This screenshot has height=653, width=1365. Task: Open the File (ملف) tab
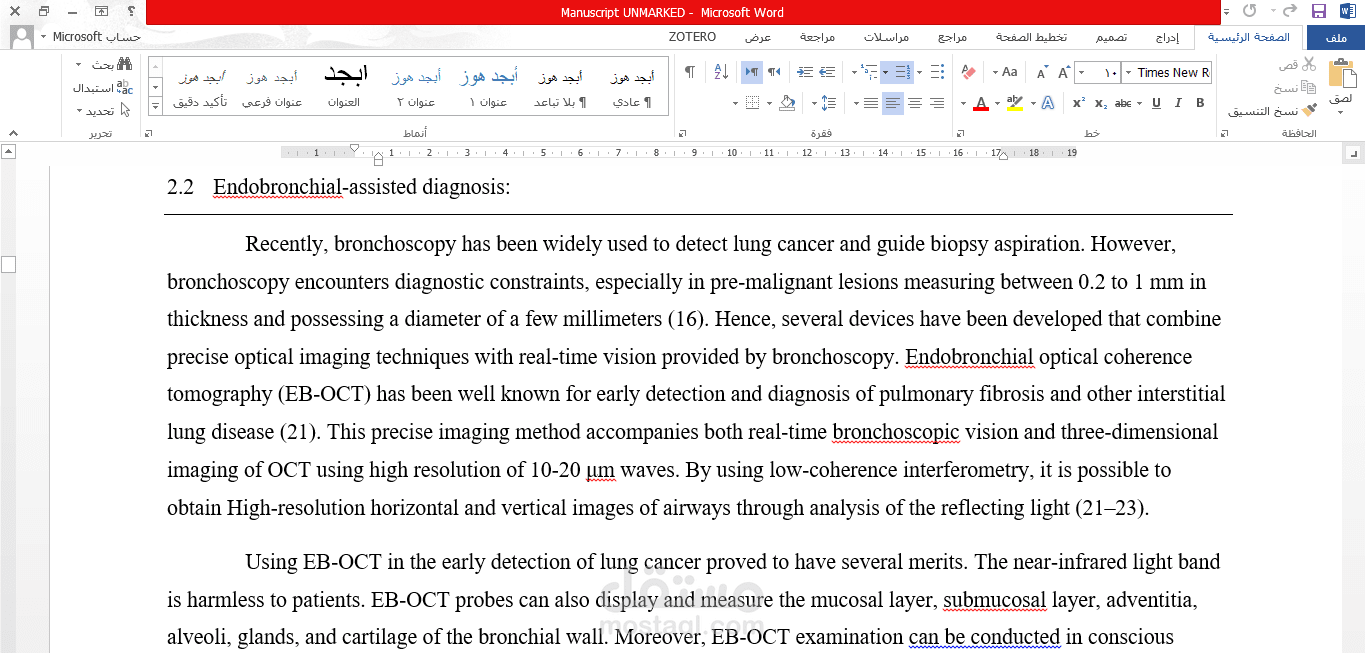[x=1336, y=37]
